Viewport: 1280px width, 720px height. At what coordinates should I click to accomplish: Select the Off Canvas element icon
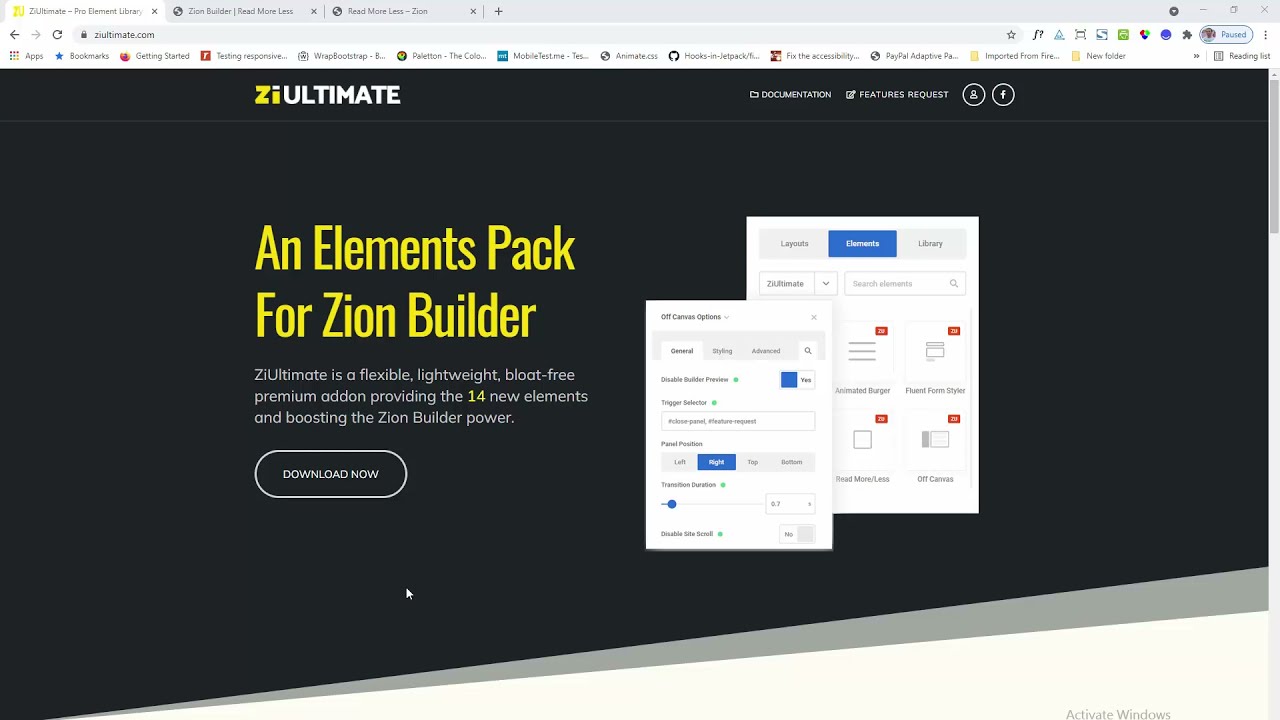pyautogui.click(x=935, y=440)
